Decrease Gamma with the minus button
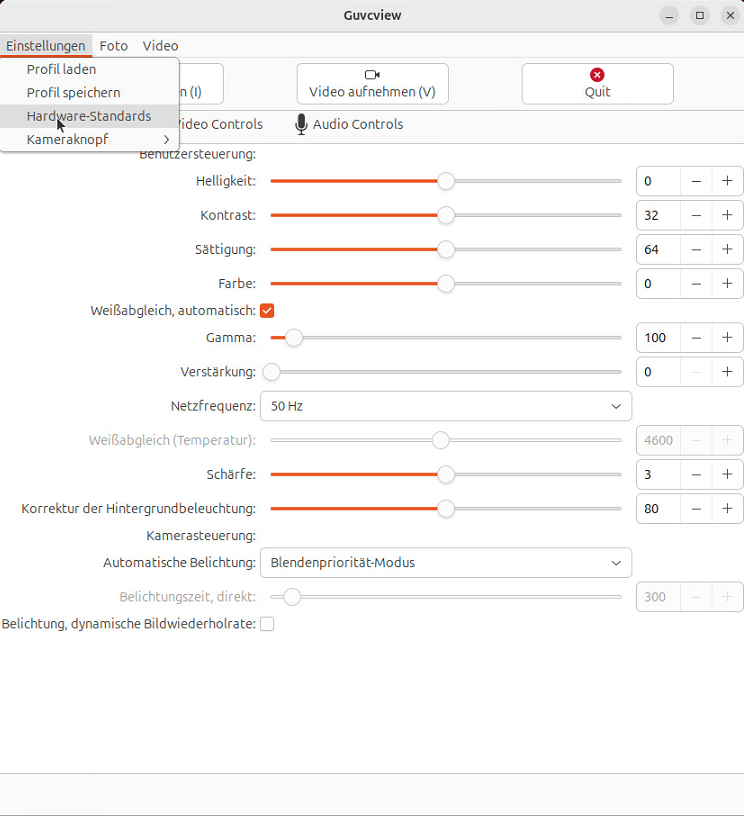Viewport: 744px width, 816px height. pos(696,338)
